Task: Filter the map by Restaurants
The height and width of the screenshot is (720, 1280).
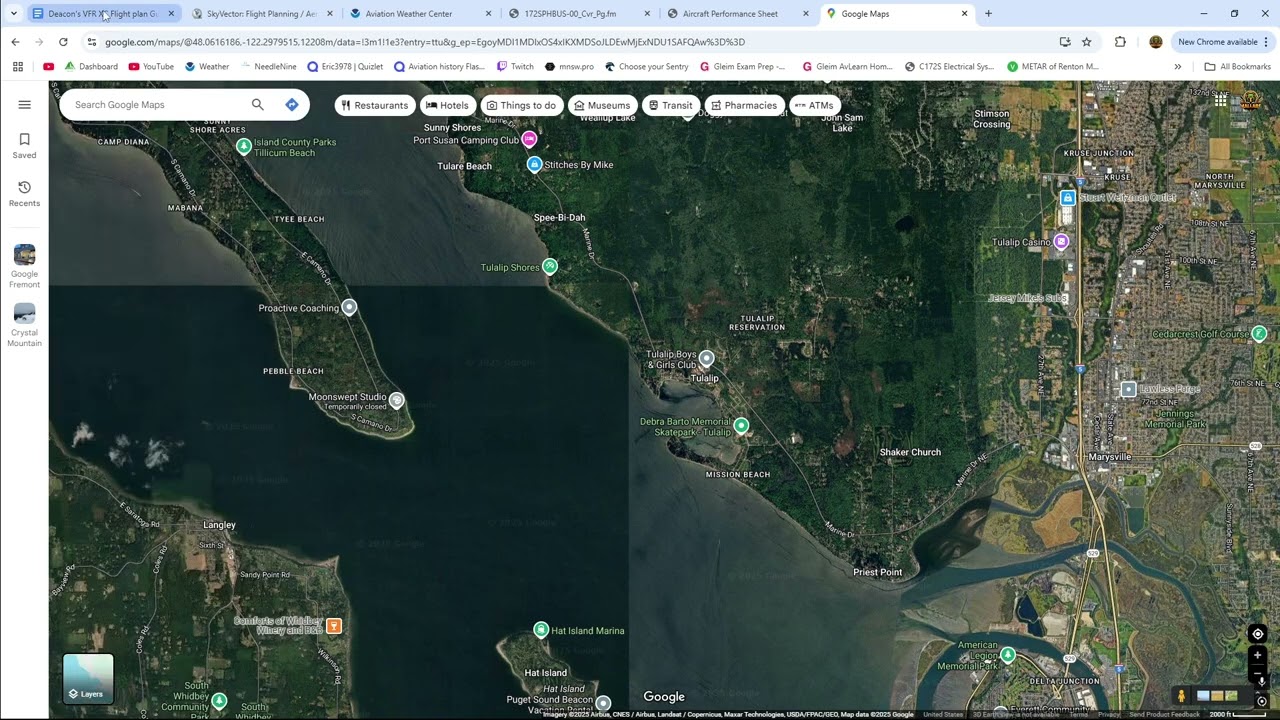Action: click(375, 105)
